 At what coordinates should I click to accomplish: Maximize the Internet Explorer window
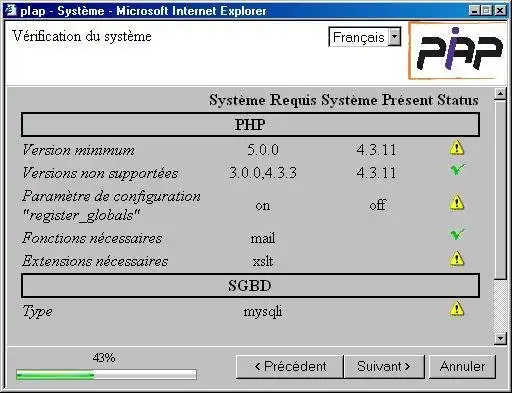point(486,10)
